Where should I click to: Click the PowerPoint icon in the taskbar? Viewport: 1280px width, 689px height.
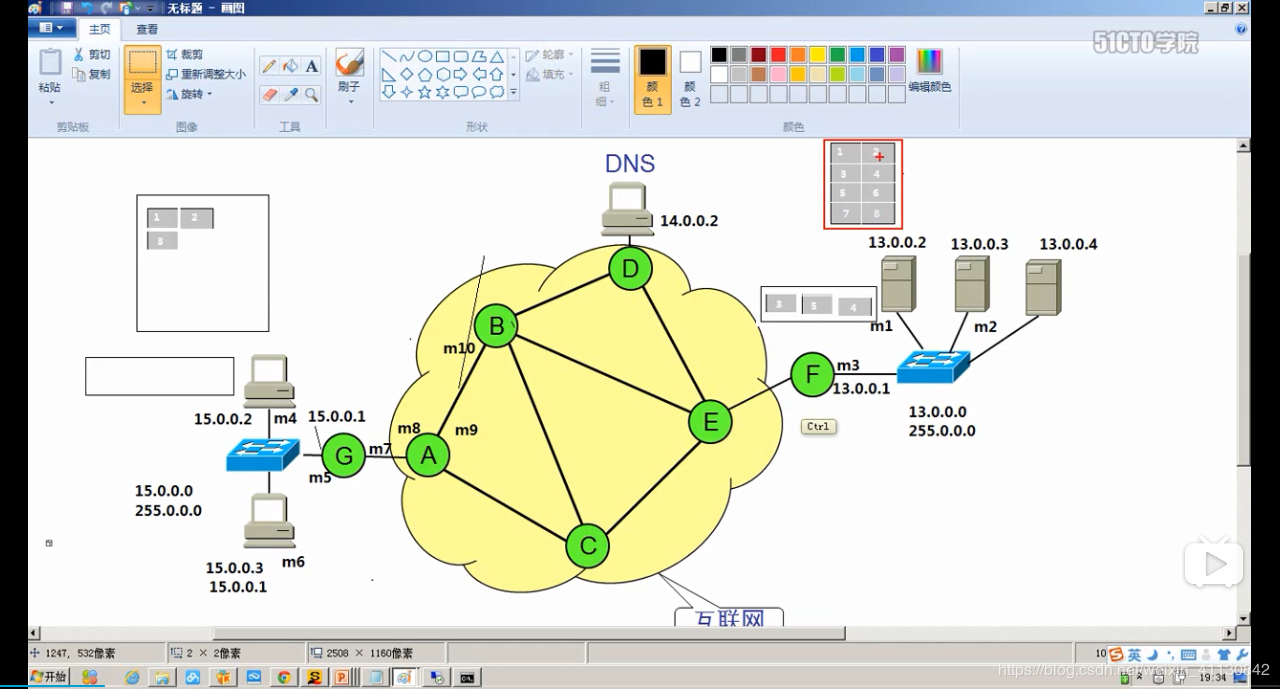click(341, 677)
